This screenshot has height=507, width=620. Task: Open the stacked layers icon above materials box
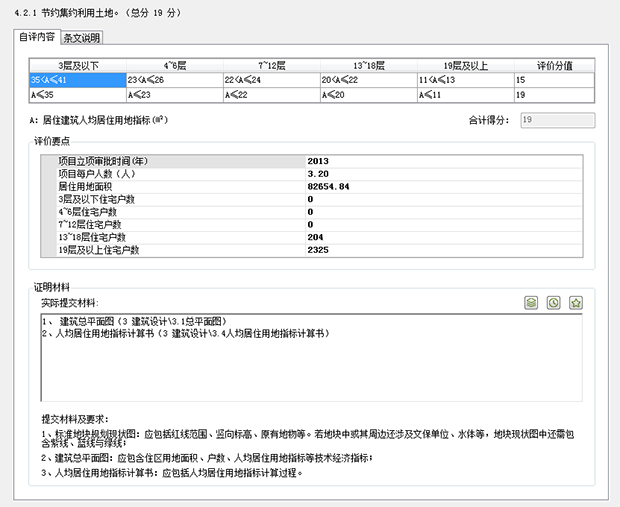(x=531, y=303)
